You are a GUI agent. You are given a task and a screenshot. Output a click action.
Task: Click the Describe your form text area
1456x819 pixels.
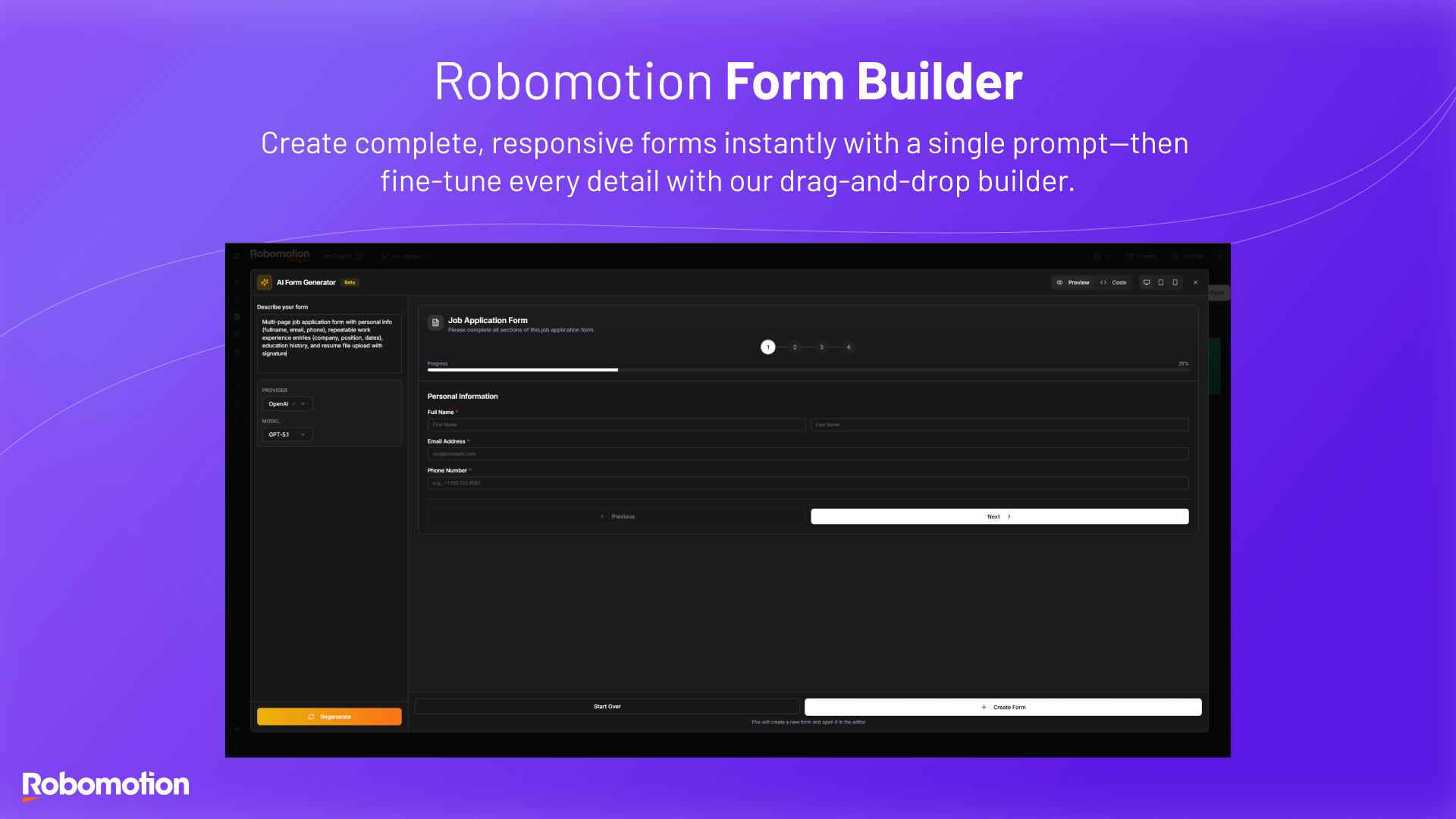(328, 343)
